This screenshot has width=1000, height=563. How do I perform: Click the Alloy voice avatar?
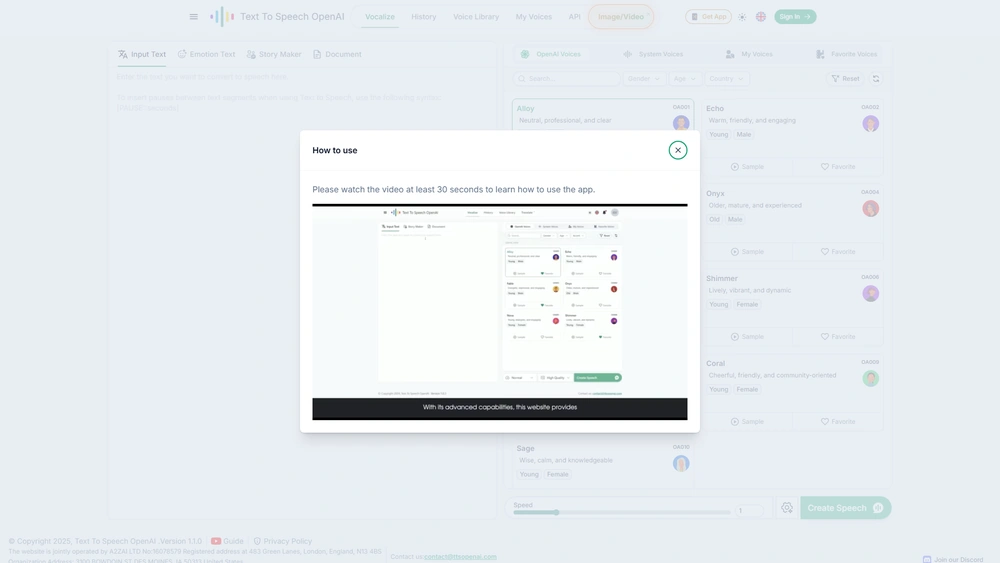click(681, 122)
